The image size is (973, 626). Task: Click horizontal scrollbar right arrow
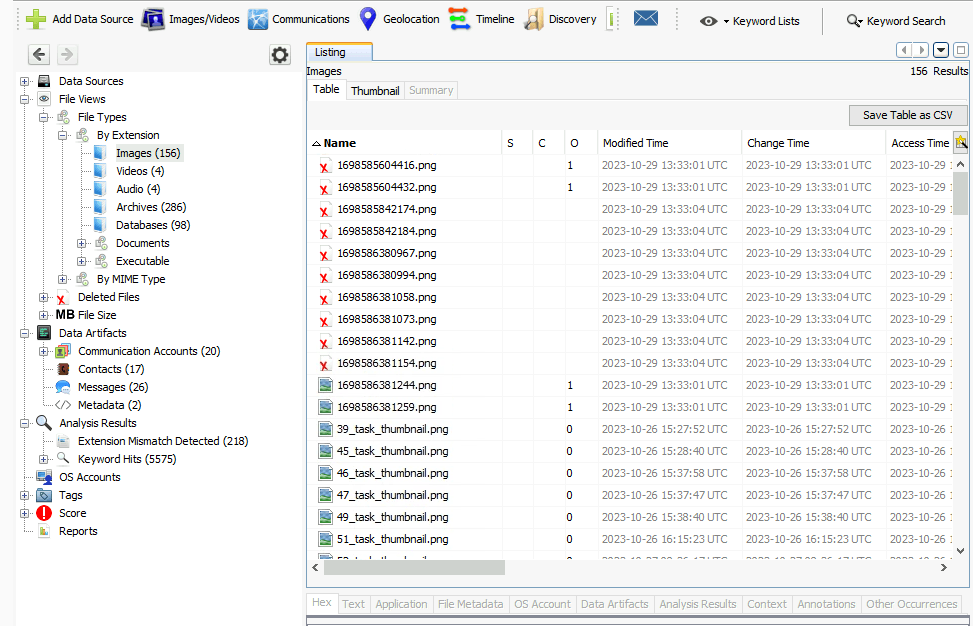[943, 567]
